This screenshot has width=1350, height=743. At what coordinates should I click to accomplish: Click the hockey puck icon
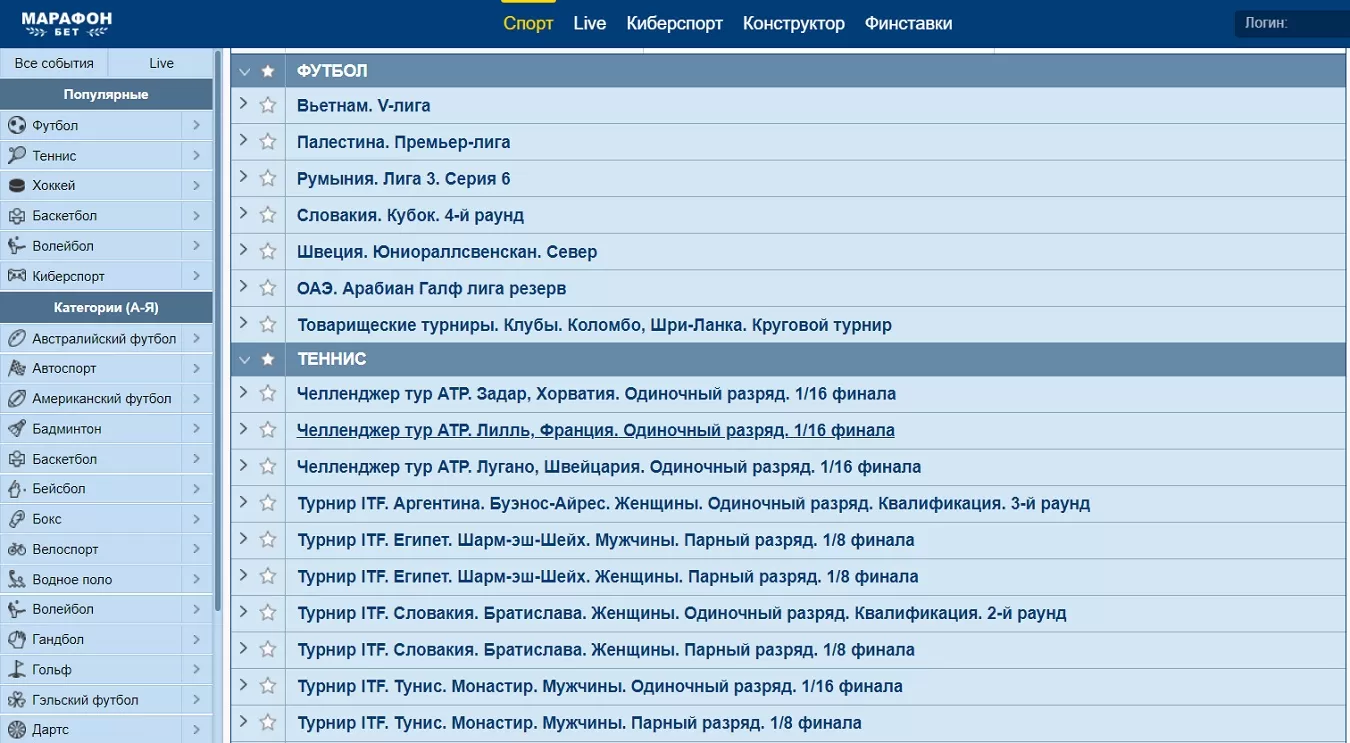click(x=16, y=186)
